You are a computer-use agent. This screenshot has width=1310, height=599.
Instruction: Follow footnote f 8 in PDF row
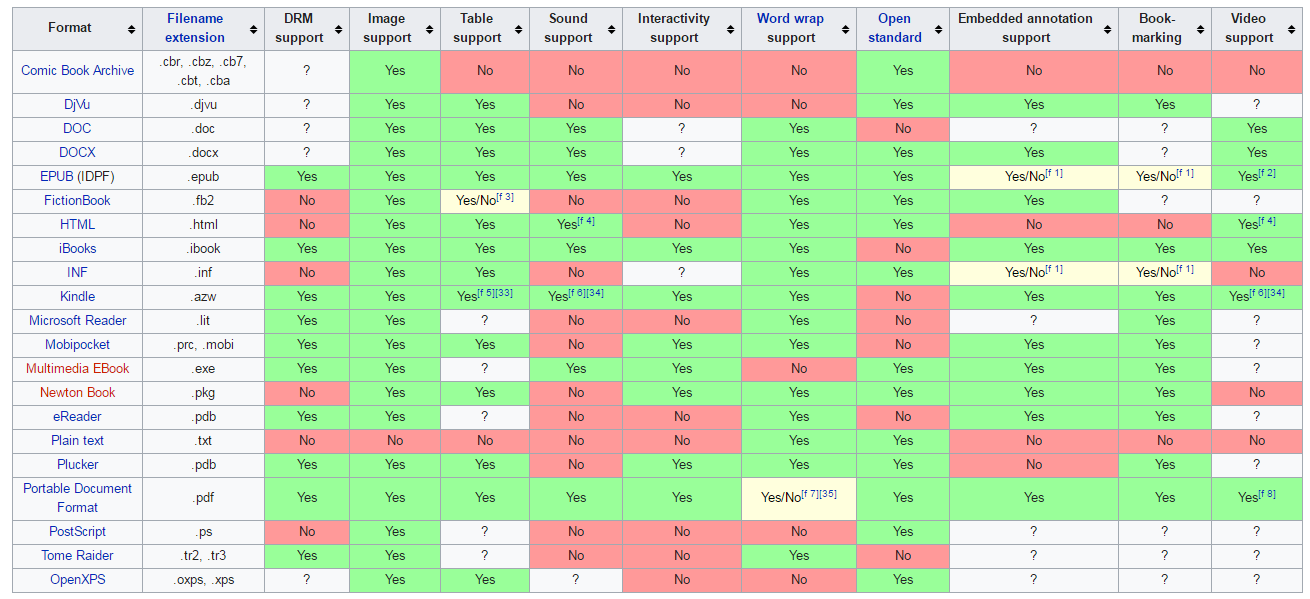[x=1266, y=494]
